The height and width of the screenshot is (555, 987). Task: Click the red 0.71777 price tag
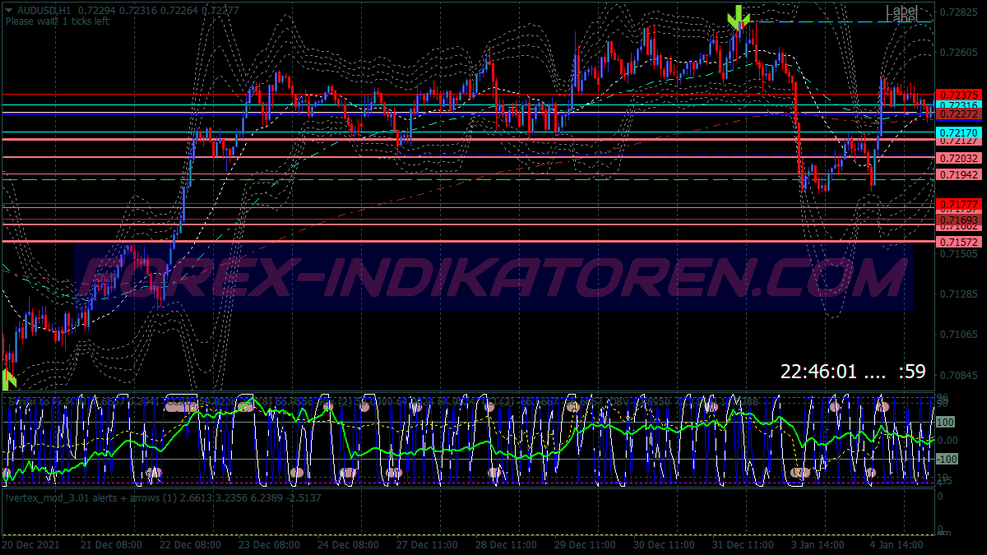pos(957,204)
